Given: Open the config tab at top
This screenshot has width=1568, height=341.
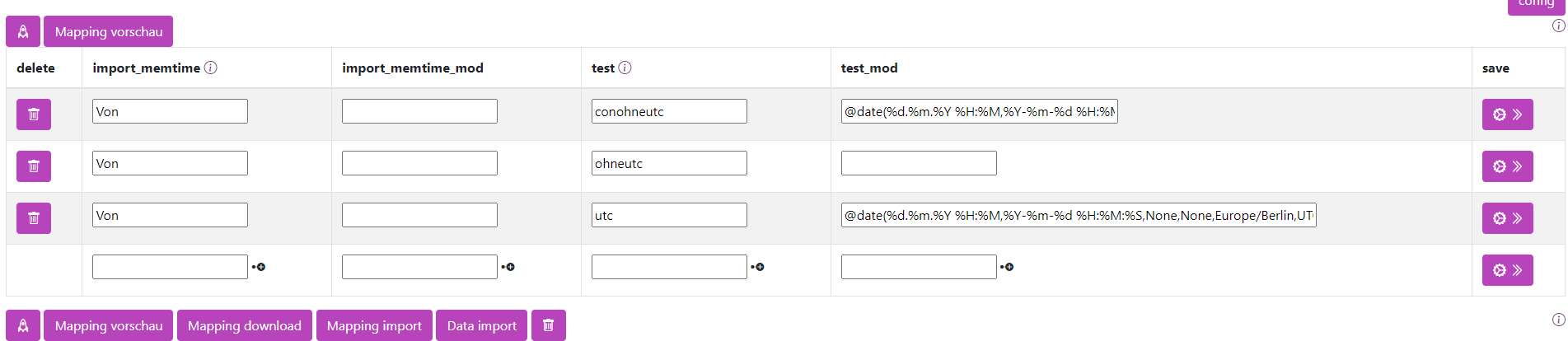Looking at the screenshot, I should (x=1537, y=5).
